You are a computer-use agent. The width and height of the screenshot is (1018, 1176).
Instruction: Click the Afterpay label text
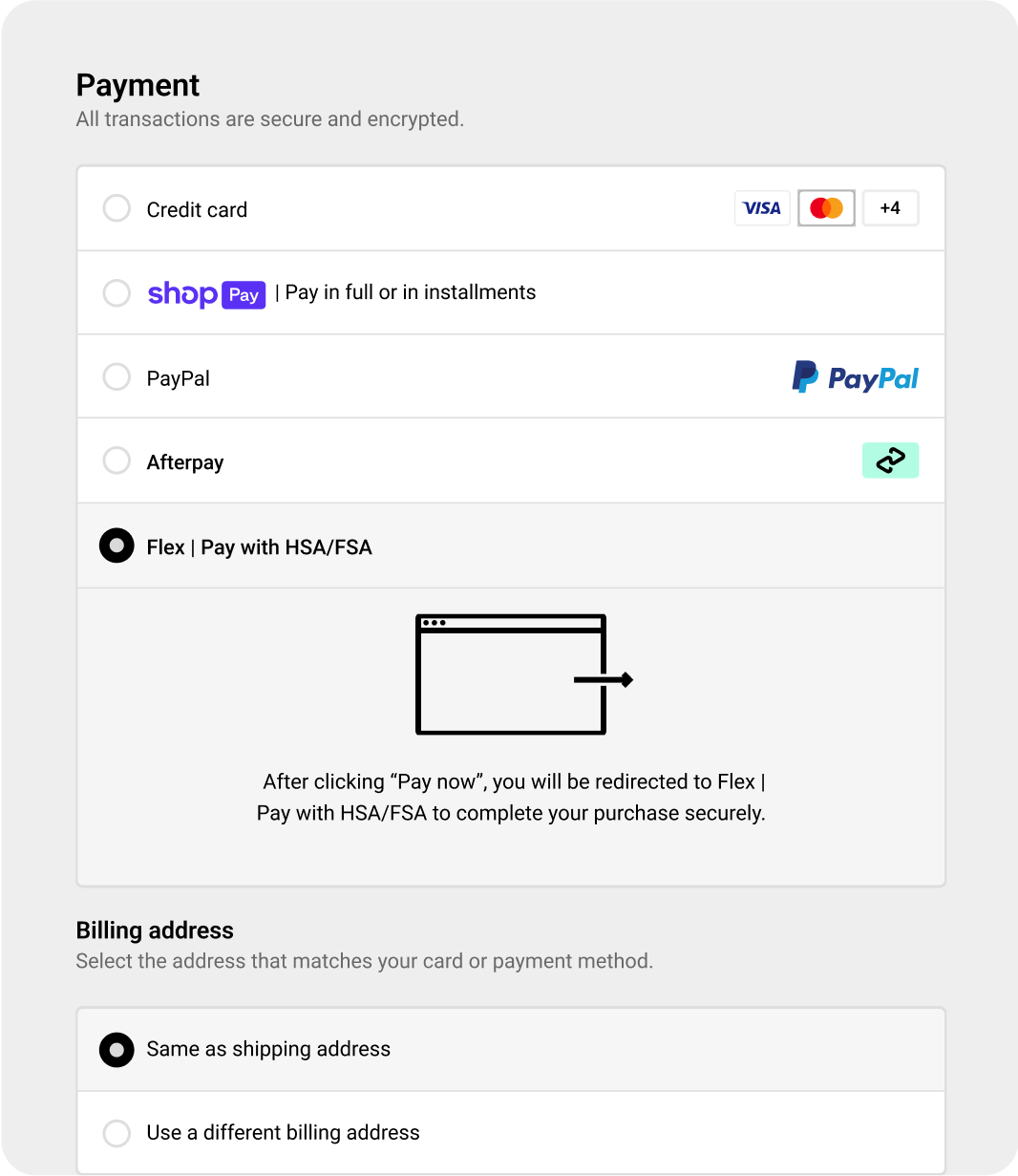coord(185,462)
